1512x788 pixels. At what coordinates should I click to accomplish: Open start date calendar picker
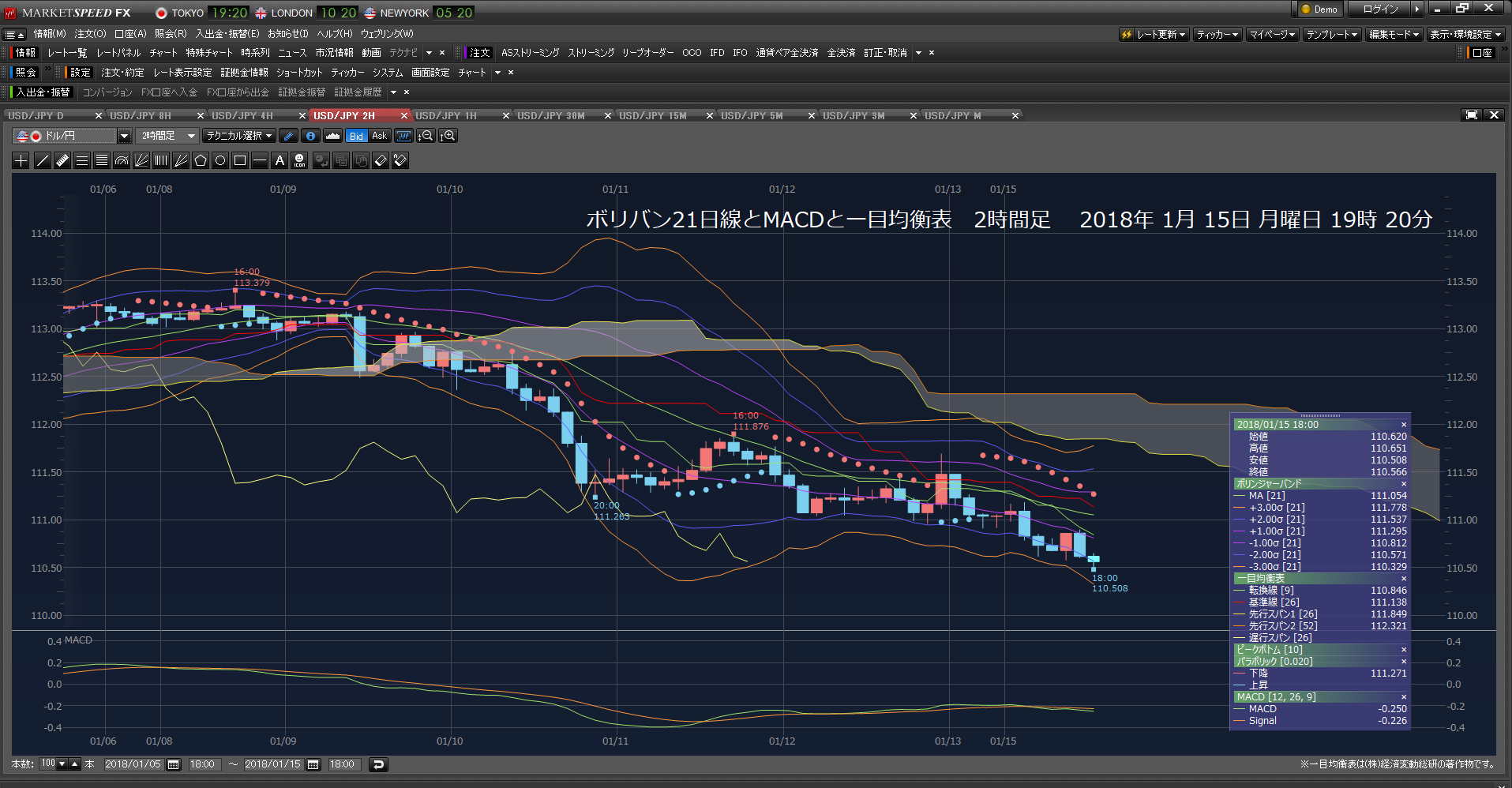coord(174,764)
